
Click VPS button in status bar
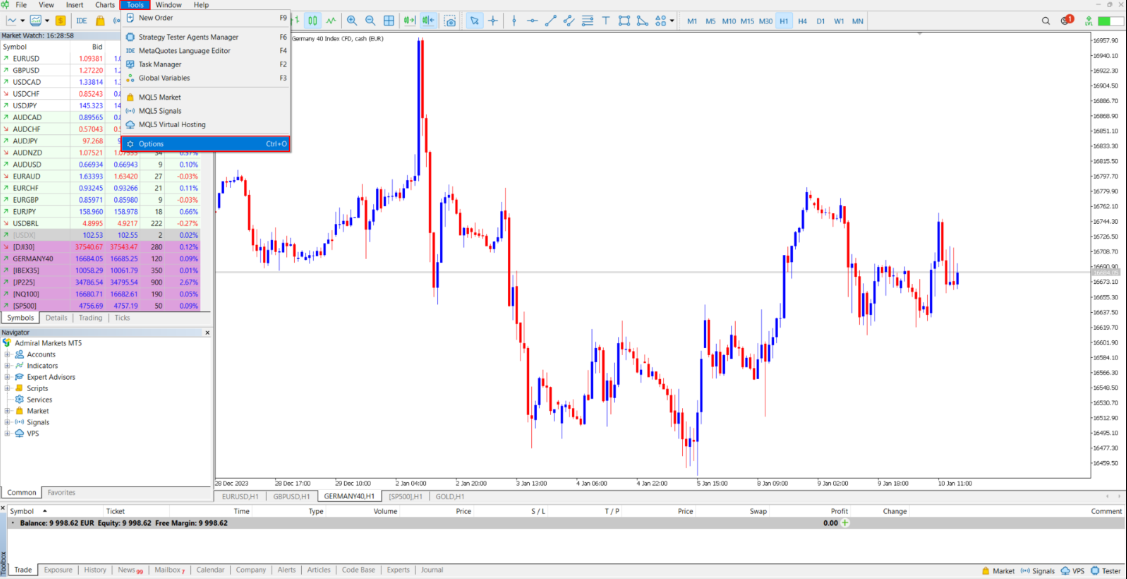point(1072,570)
